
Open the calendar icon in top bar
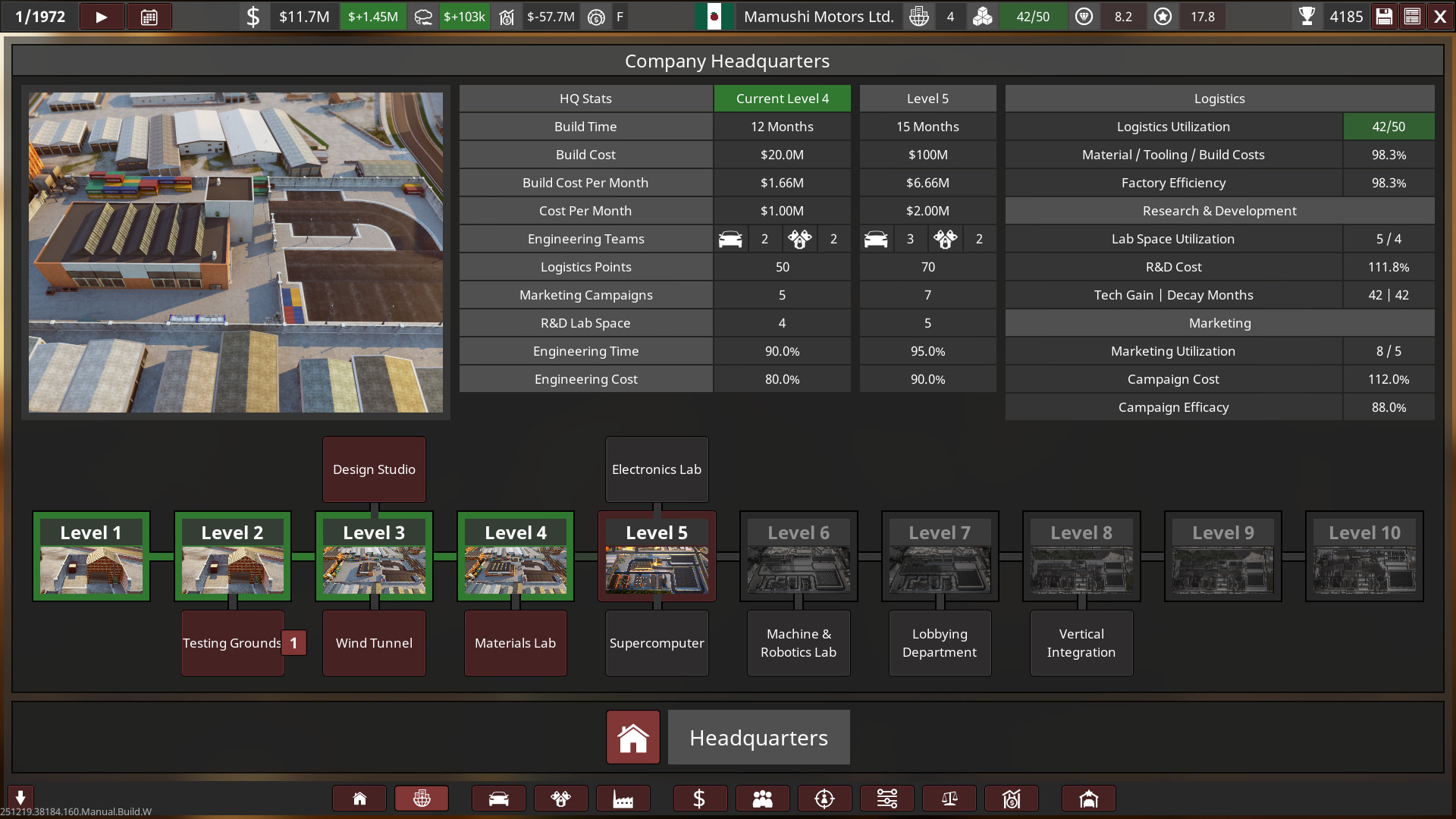tap(149, 17)
